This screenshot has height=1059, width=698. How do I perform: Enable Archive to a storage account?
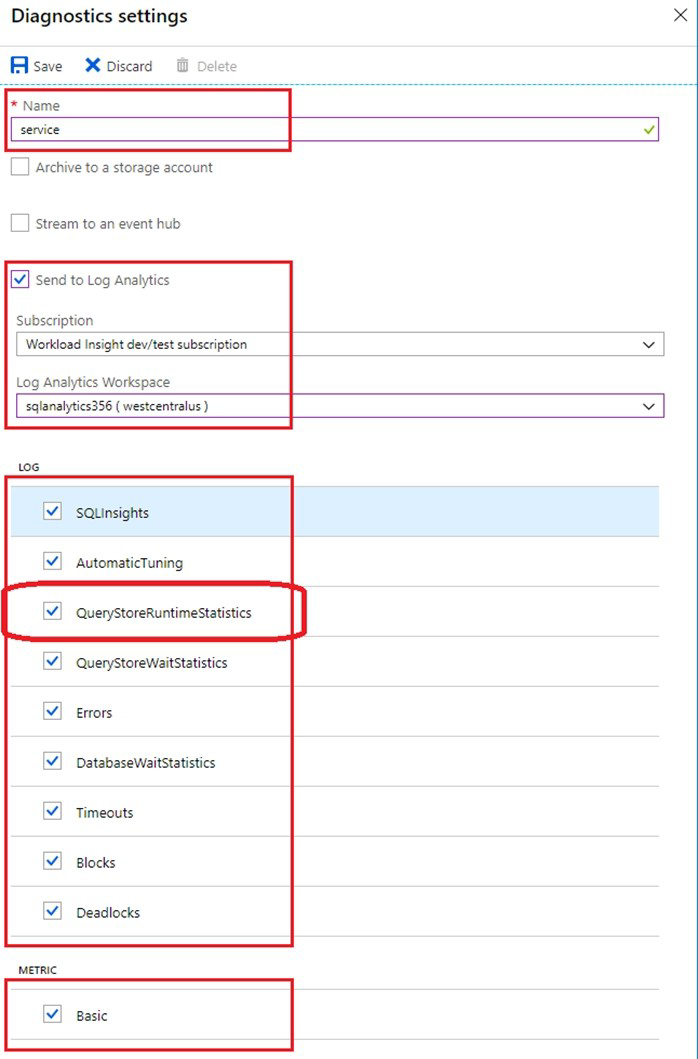20,168
